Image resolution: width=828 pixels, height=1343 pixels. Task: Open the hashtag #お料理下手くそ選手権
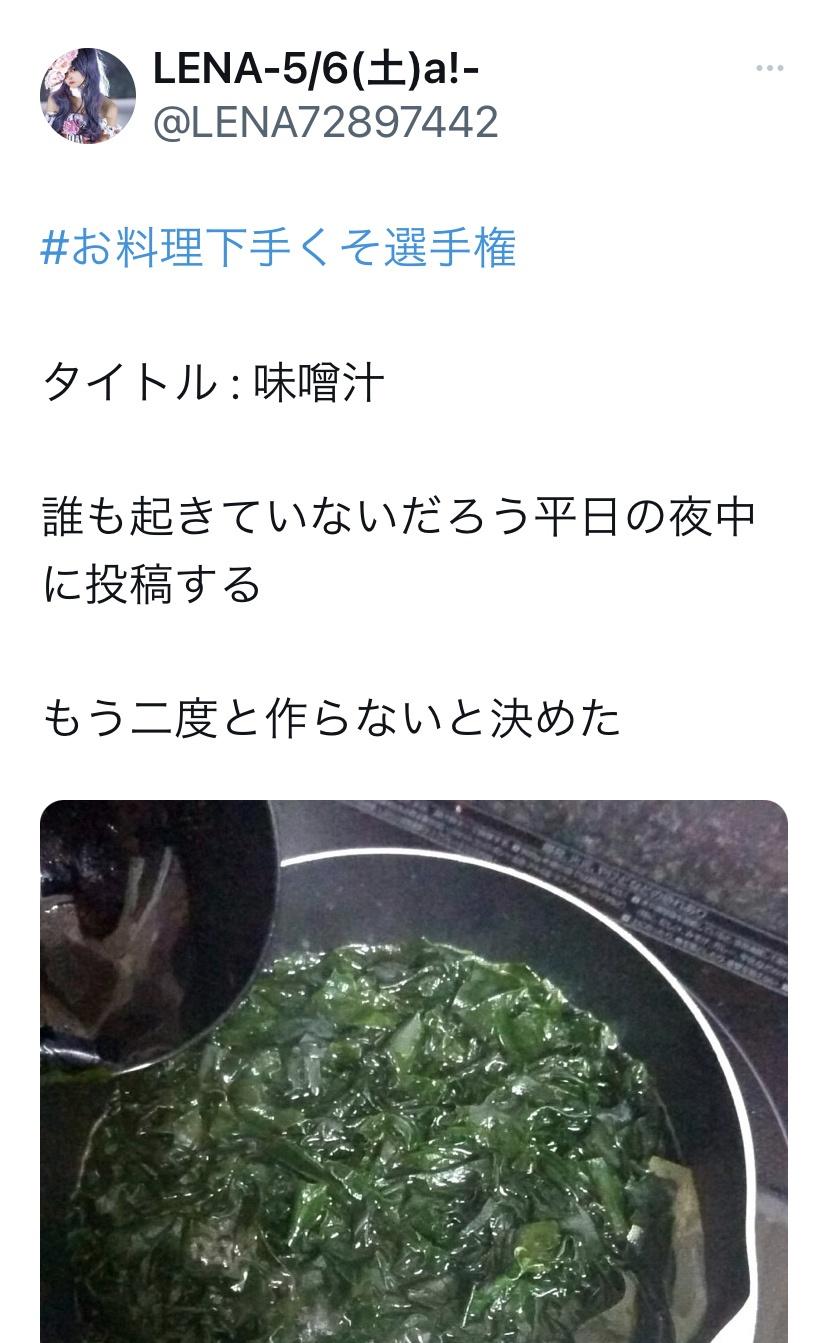click(279, 248)
